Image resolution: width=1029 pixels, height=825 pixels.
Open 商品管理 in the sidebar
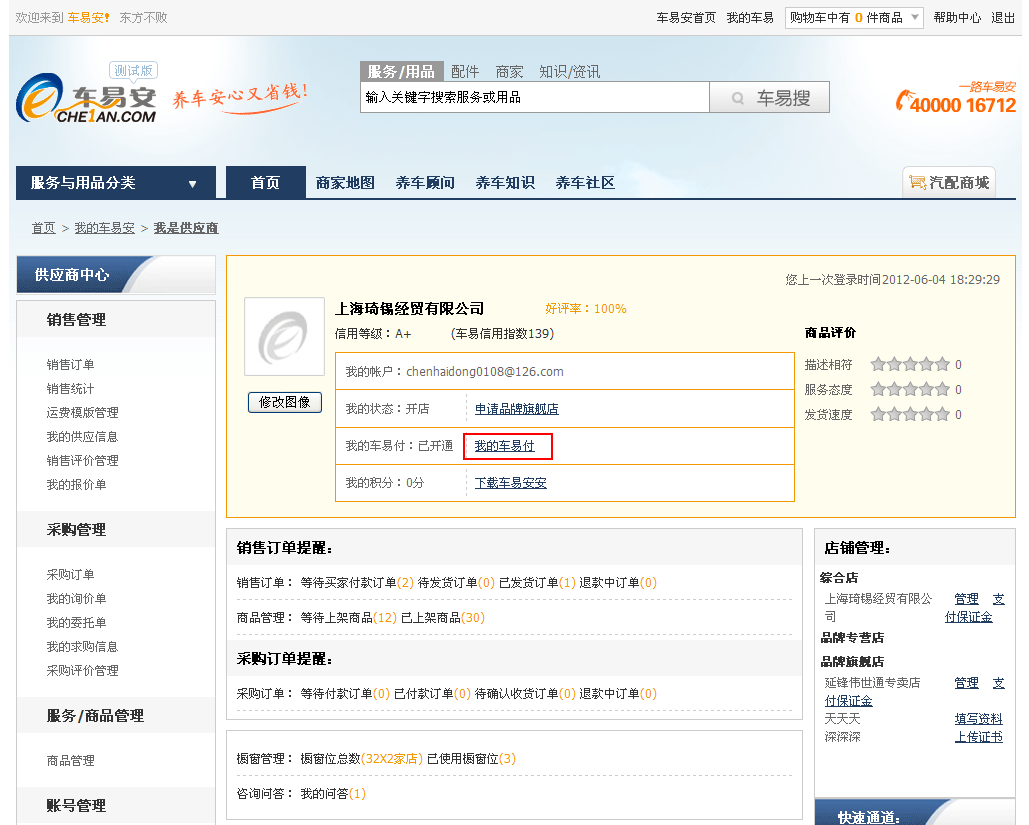70,761
